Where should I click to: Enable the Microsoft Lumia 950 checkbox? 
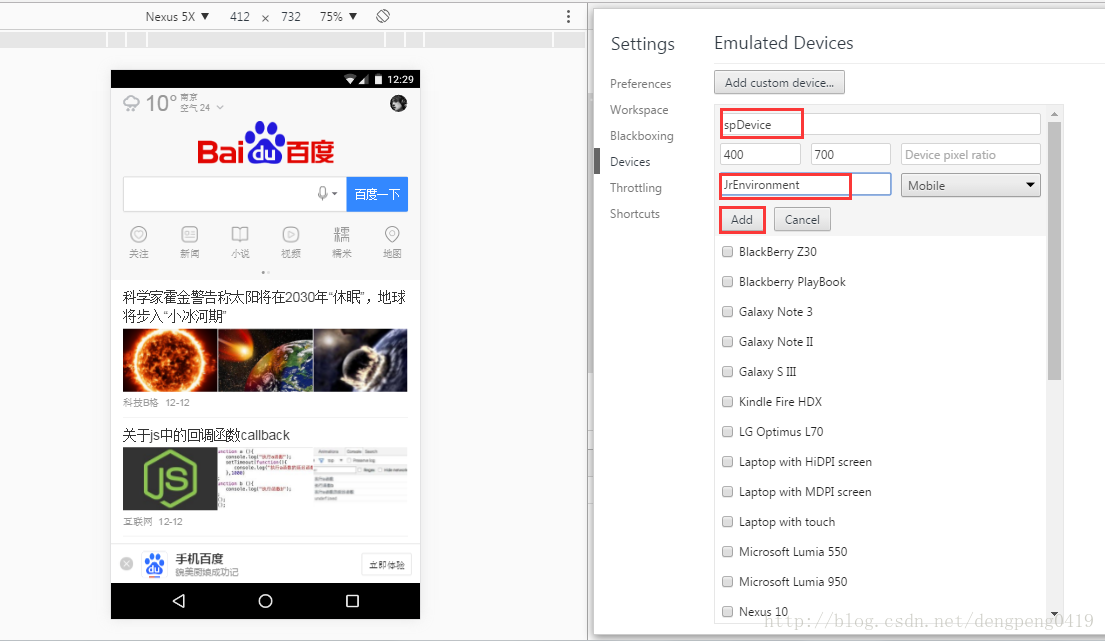[x=727, y=582]
